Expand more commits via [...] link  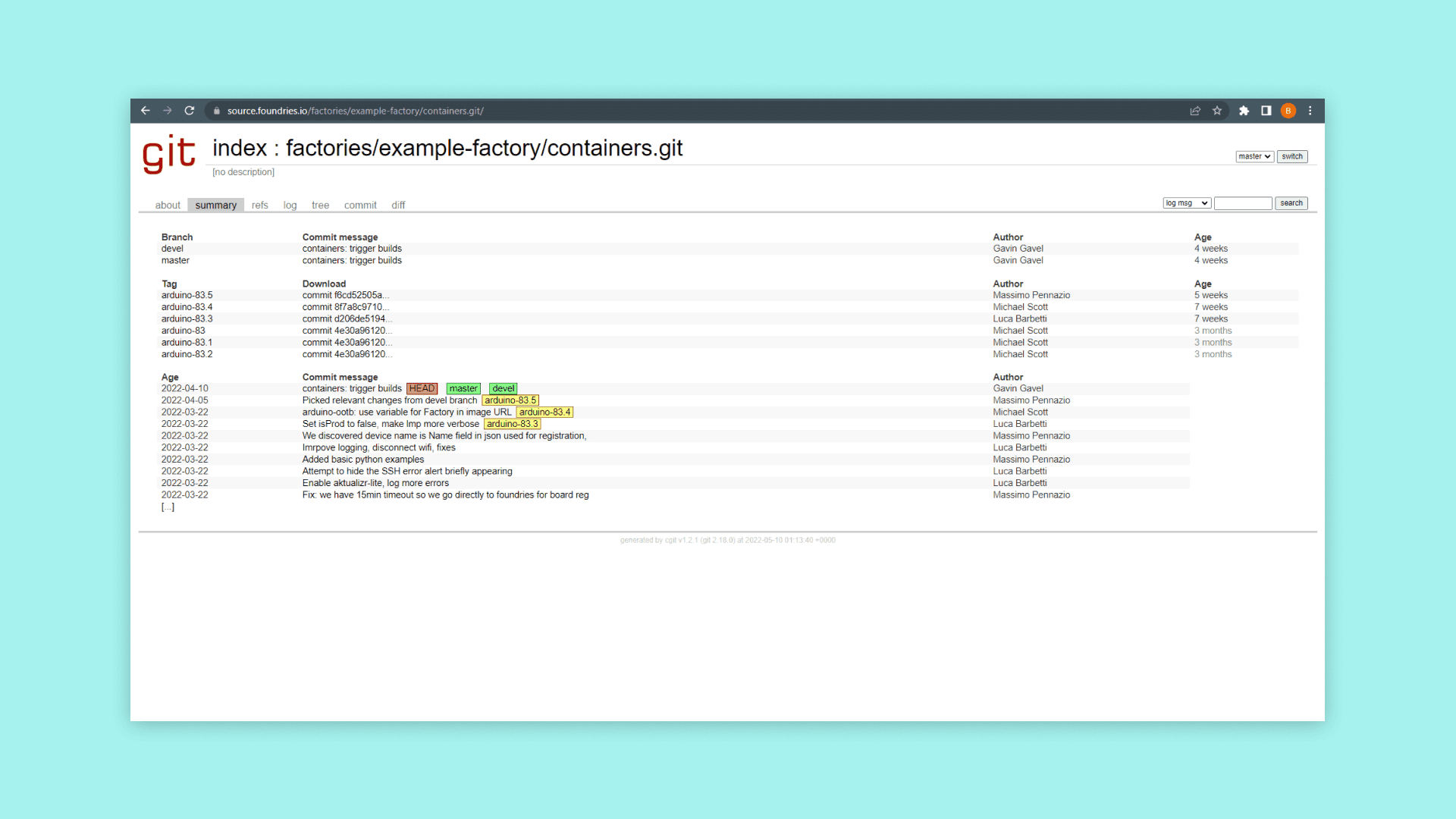coord(168,507)
